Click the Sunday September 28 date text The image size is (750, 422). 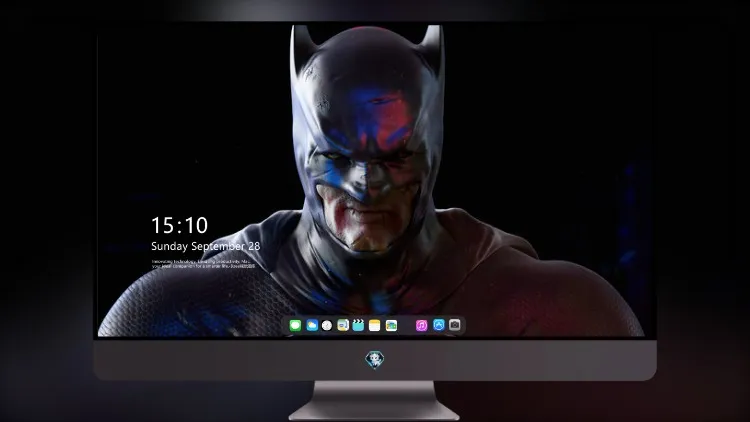tap(206, 246)
